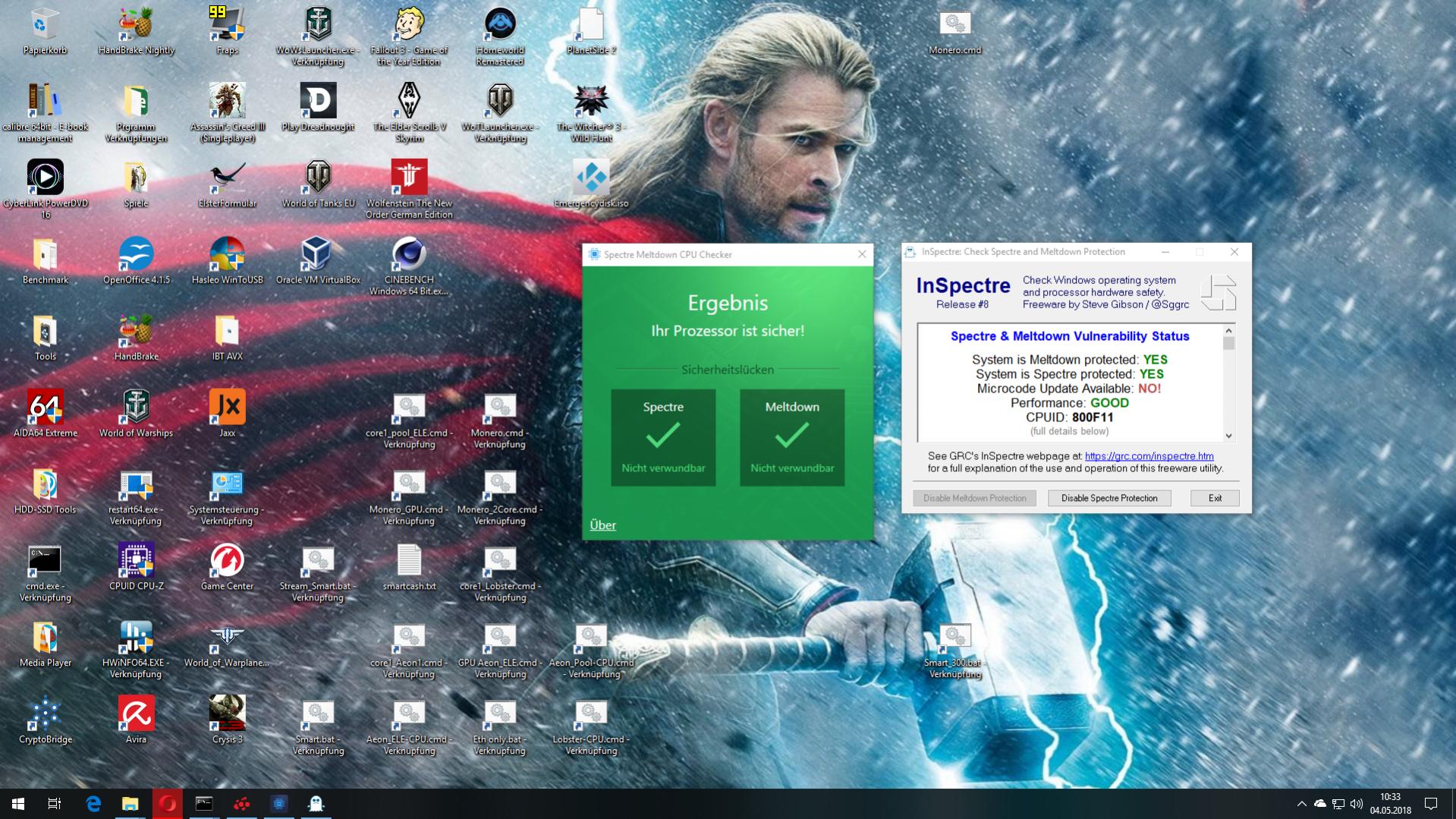Click the InSpectre scrollbar down arrow
The image size is (1456, 819).
click(x=1228, y=436)
